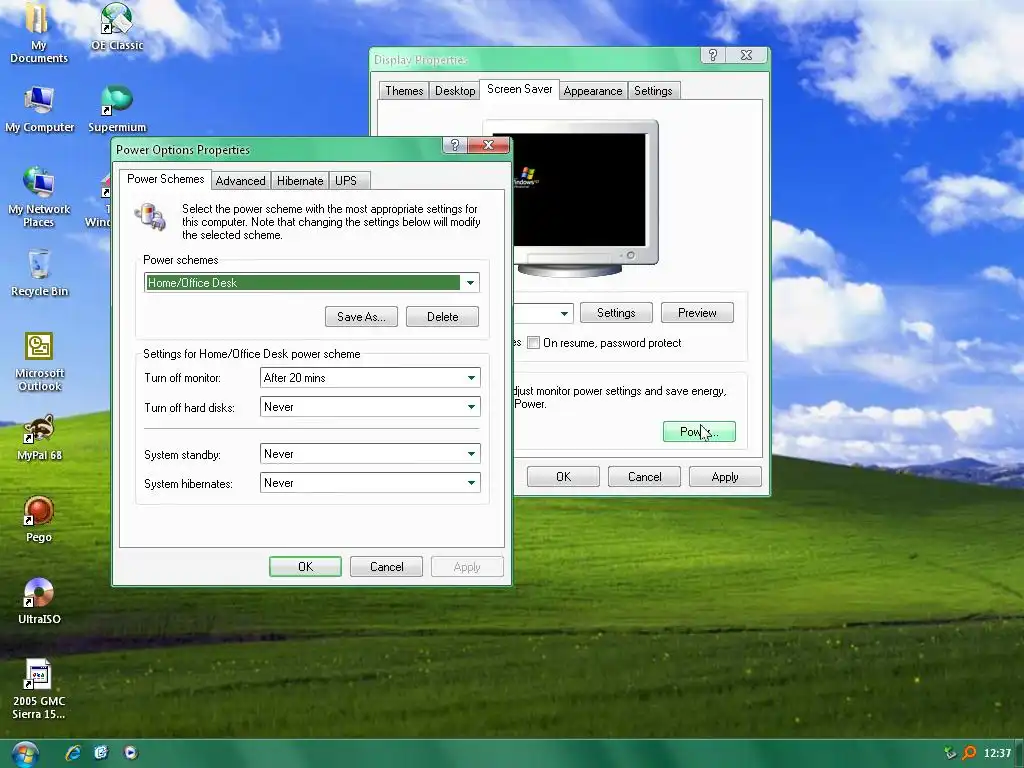Click OK in Display Properties
1024x768 pixels.
point(563,477)
